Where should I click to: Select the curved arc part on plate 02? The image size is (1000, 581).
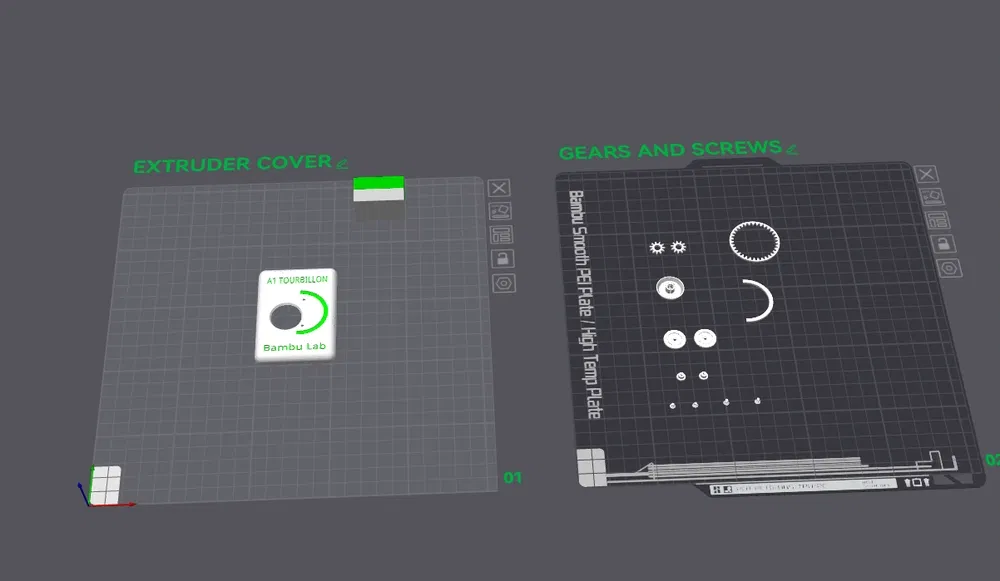click(x=760, y=300)
